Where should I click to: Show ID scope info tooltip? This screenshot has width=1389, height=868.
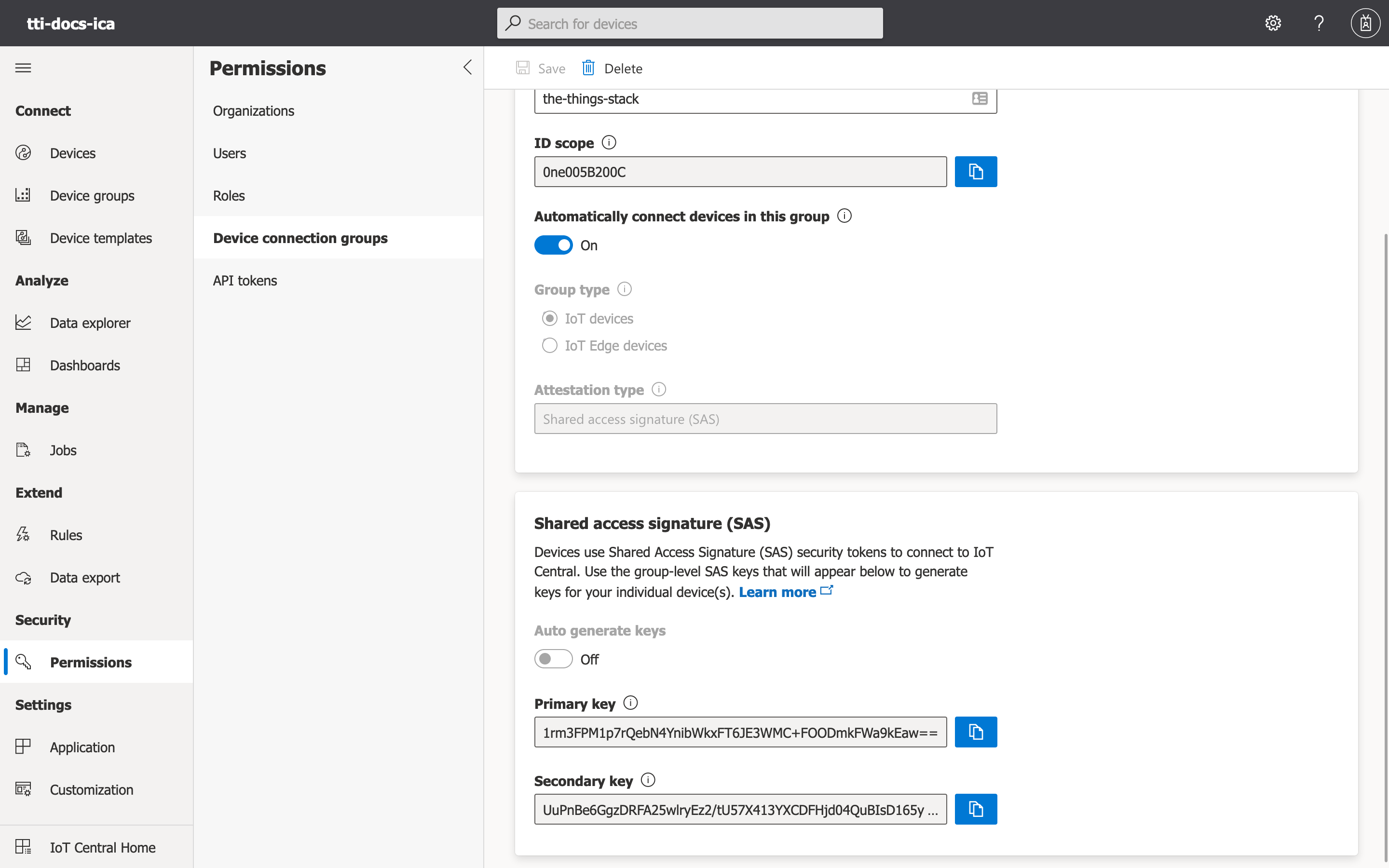point(608,142)
